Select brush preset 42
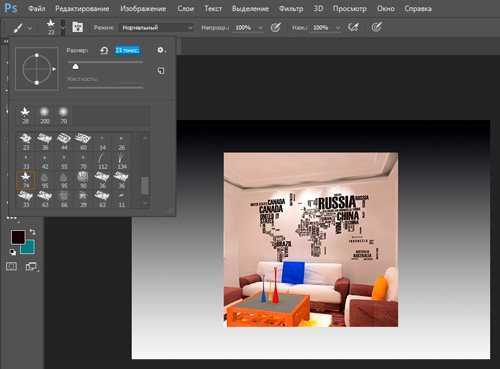This screenshot has height=369, width=500. point(45,161)
